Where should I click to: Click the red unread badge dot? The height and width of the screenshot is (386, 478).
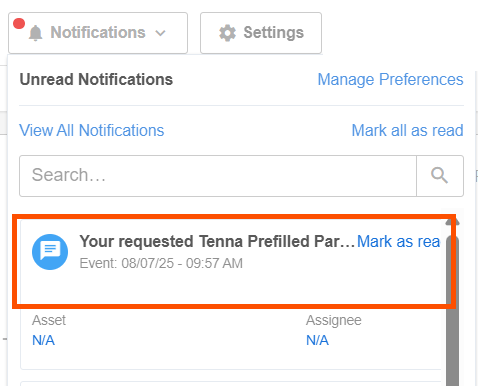click(x=19, y=23)
